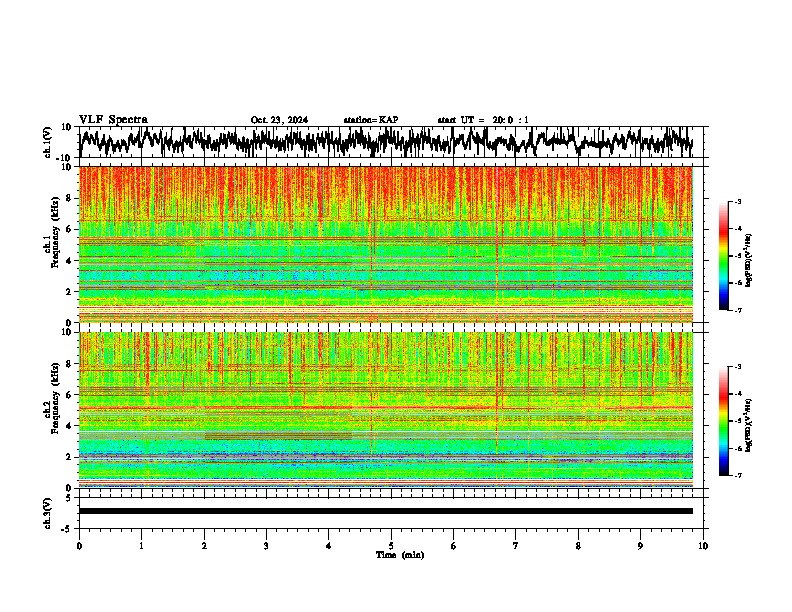
Task: Click the '-3' label on ch.2 color bar
Action: click(x=737, y=367)
